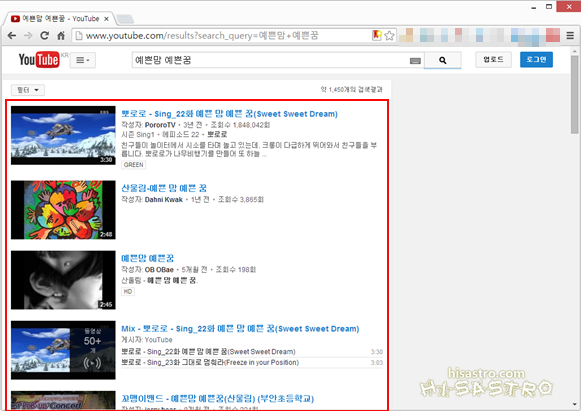Viewport: 581px width, 411px height.
Task: Maximize the browser window
Action: (549, 6)
